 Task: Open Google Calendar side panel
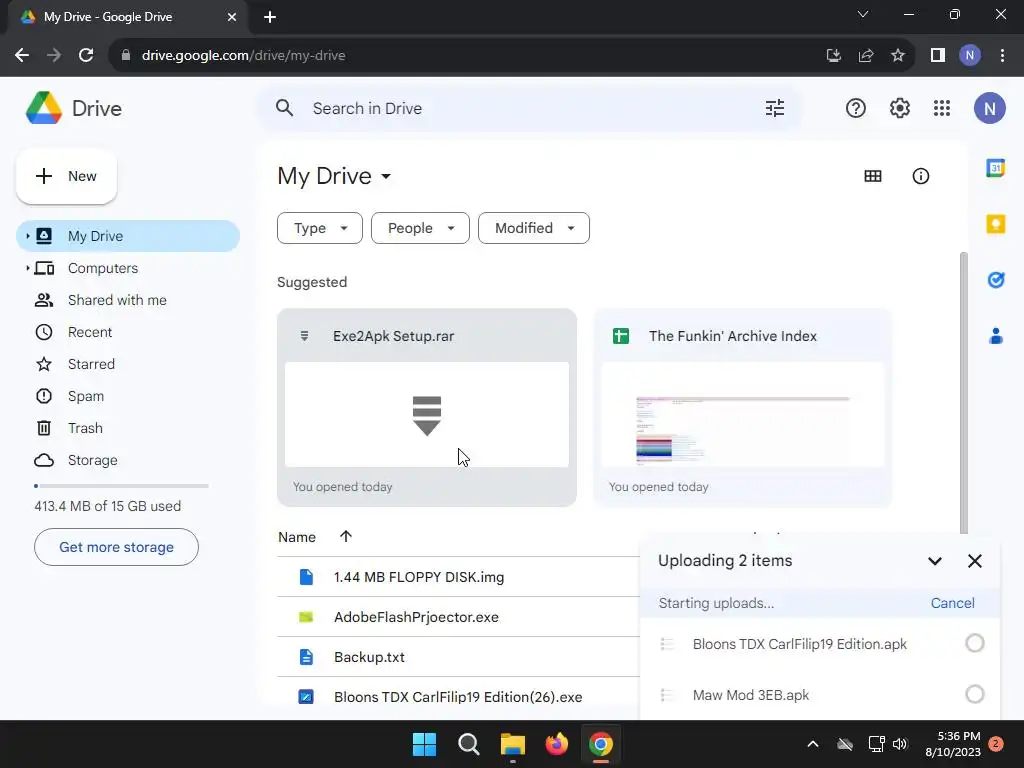pos(995,168)
